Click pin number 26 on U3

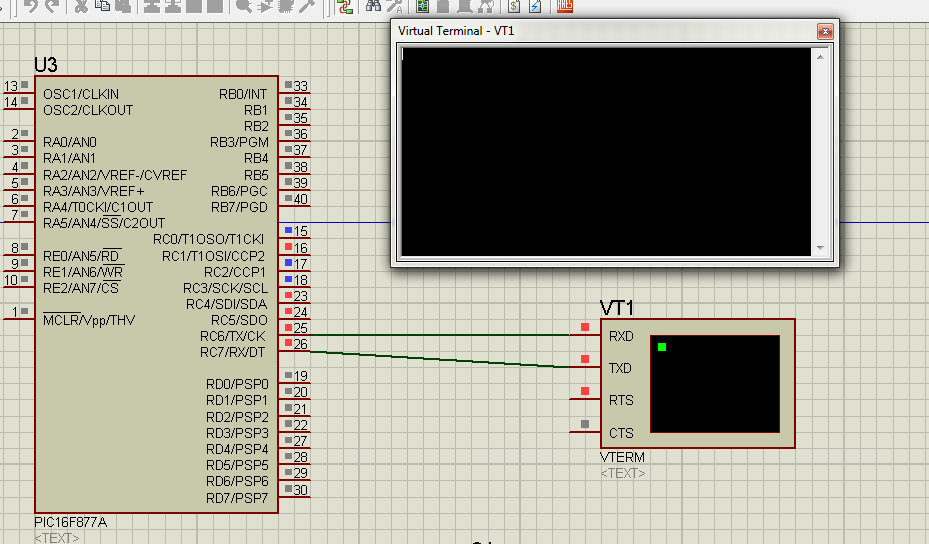[300, 344]
